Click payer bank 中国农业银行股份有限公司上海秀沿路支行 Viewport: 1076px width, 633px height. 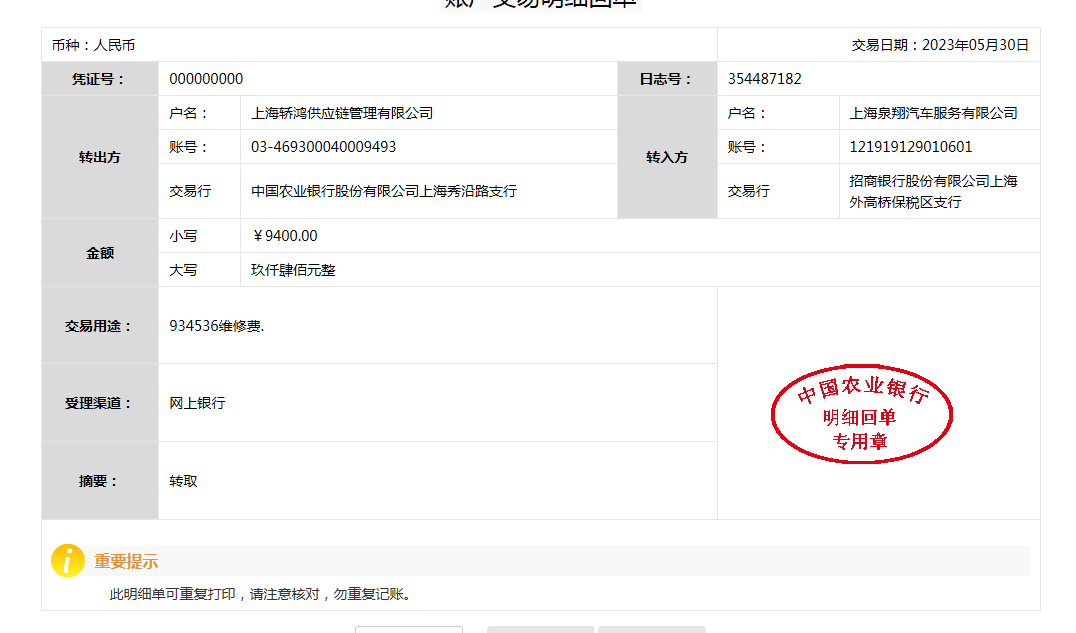click(x=384, y=191)
